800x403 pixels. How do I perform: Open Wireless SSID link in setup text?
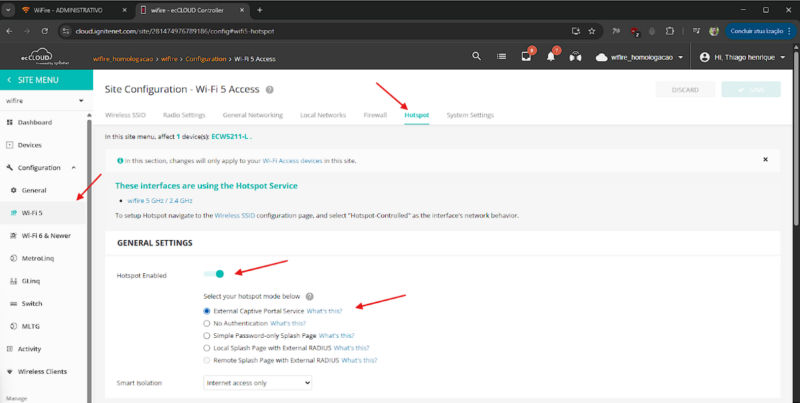point(235,216)
